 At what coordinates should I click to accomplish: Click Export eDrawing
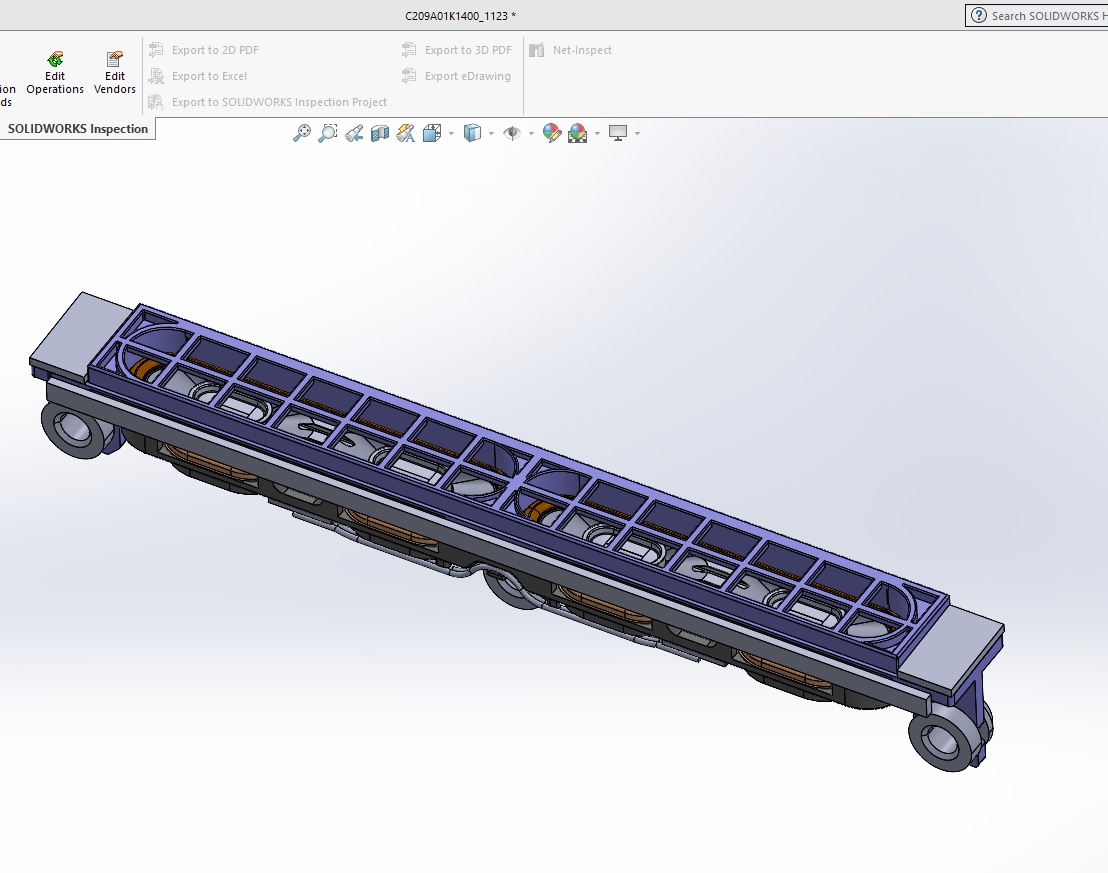click(456, 76)
